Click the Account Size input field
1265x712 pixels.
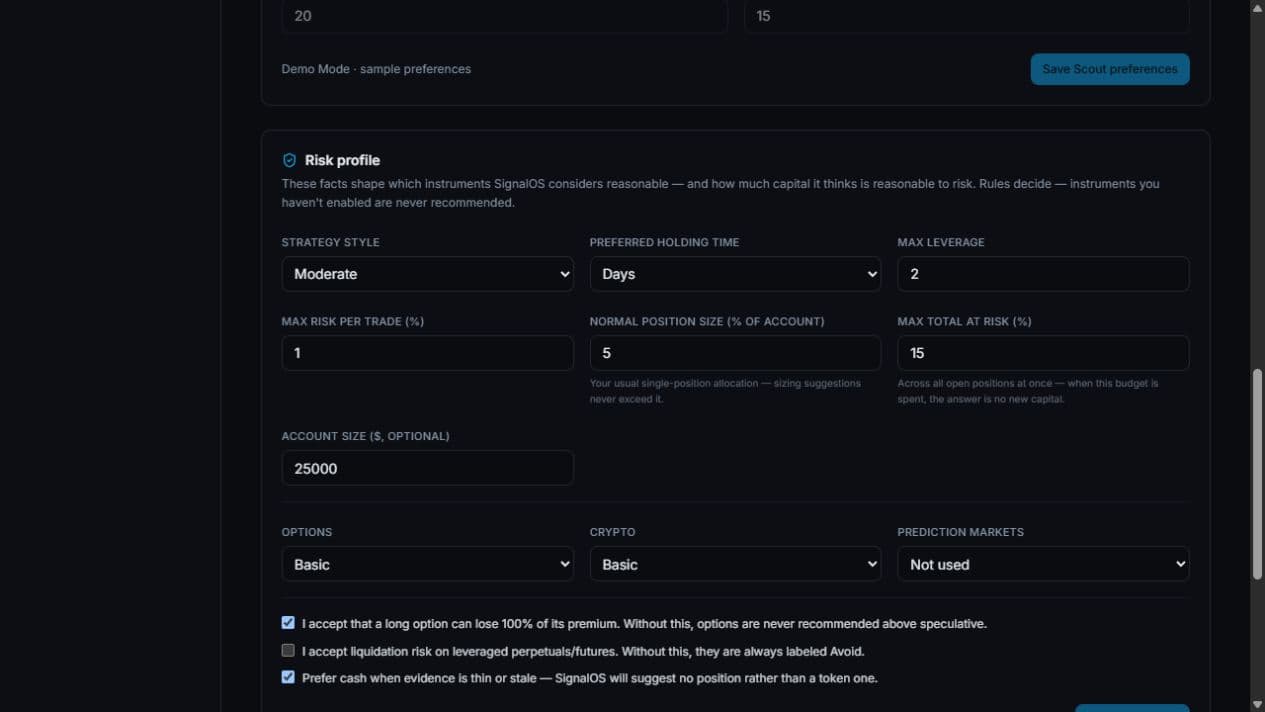click(427, 468)
